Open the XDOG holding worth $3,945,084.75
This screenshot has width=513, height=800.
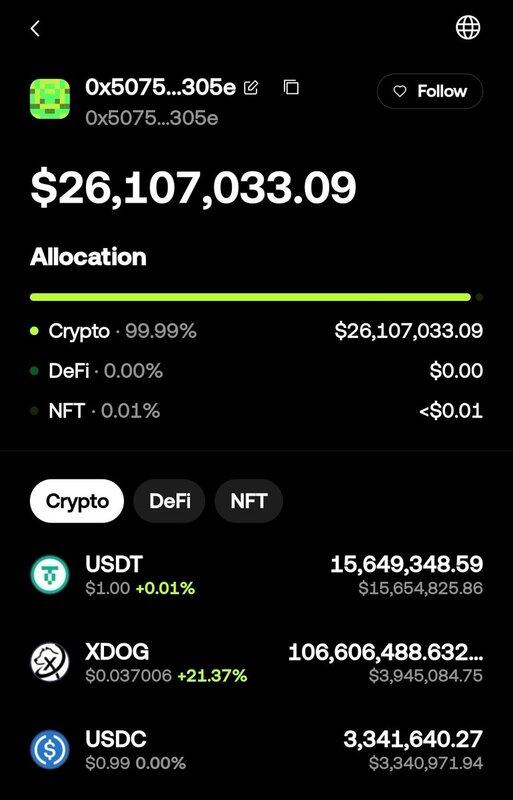pos(426,676)
